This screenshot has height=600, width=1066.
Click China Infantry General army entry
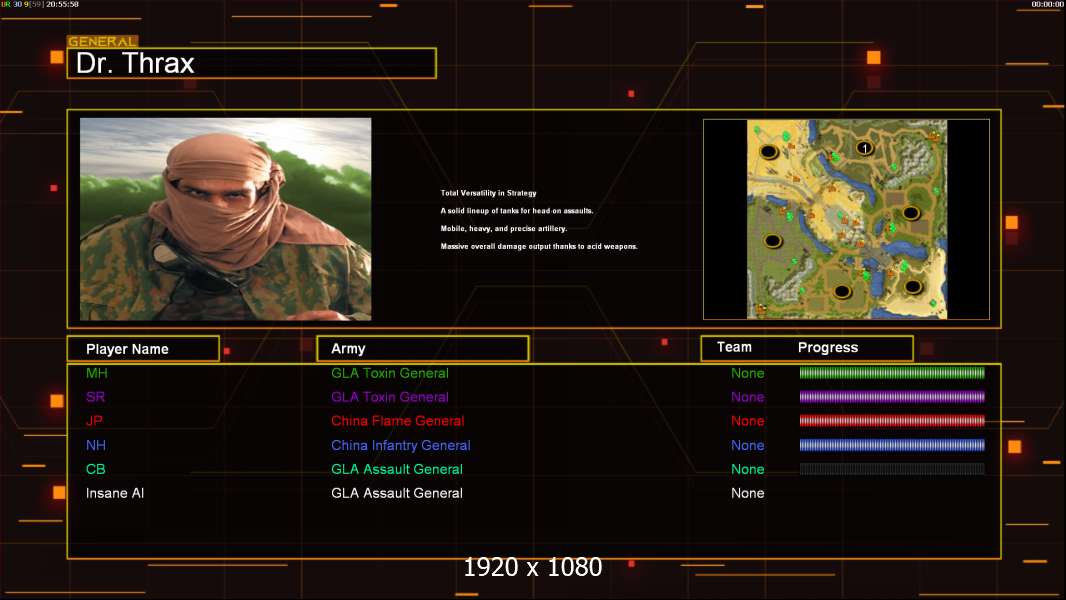400,445
